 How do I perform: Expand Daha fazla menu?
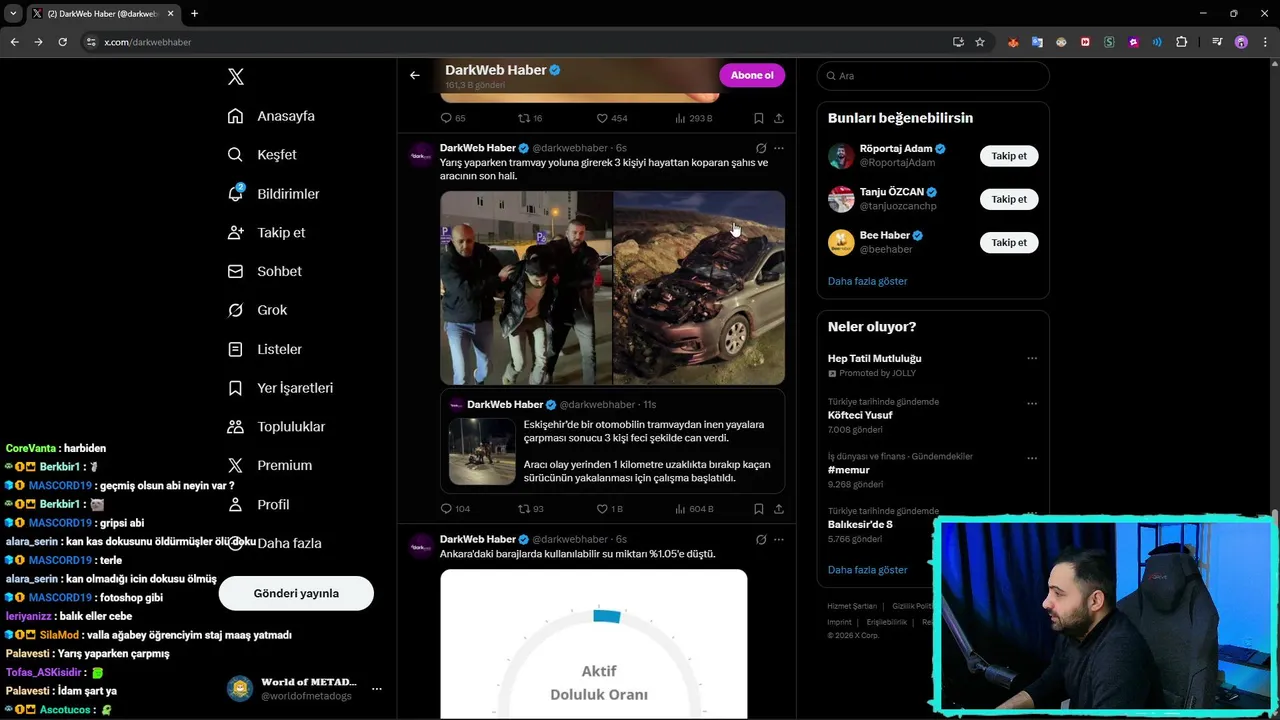coord(274,543)
